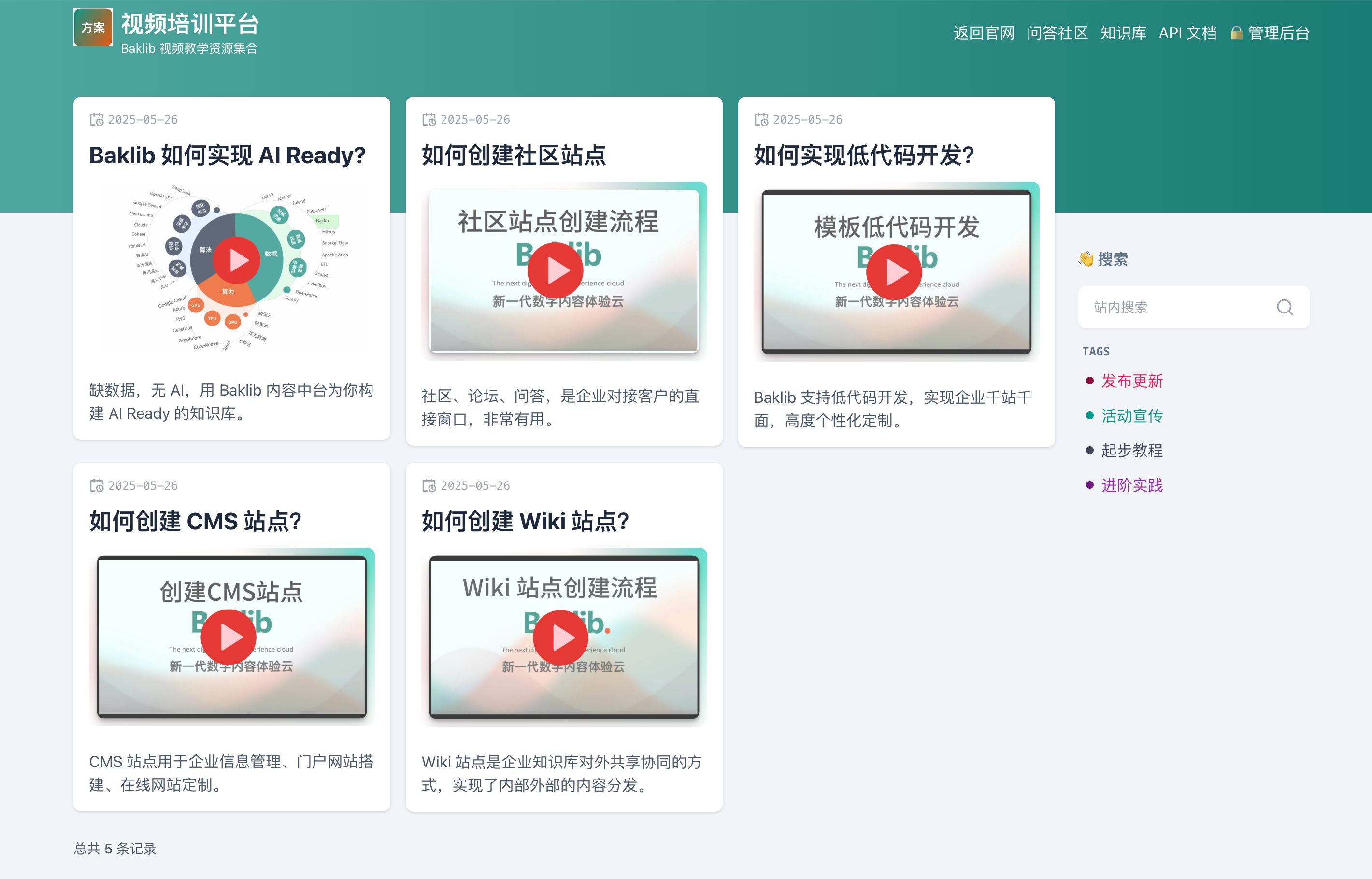The height and width of the screenshot is (879, 1372).
Task: Open article title 如何创建 CMS 站点?
Action: (195, 521)
